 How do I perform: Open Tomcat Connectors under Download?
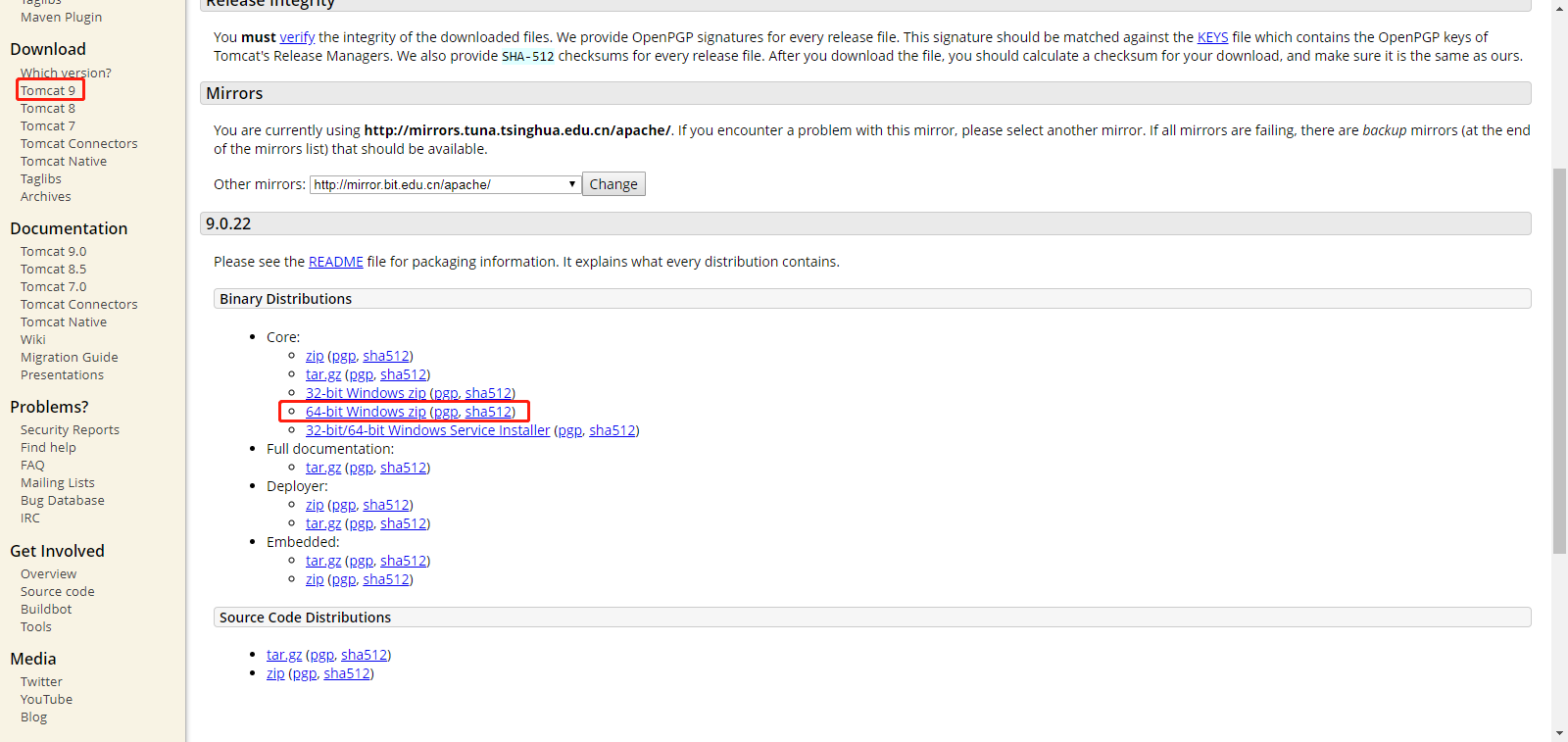79,143
